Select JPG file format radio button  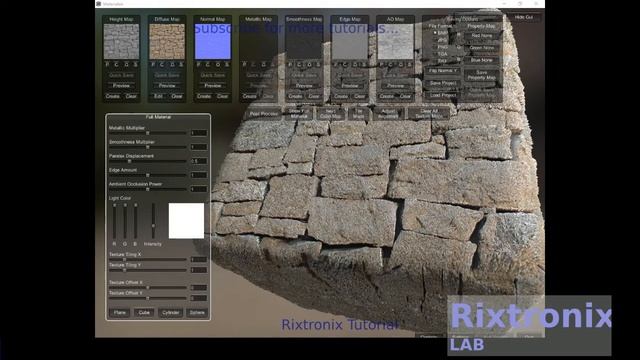click(x=440, y=40)
